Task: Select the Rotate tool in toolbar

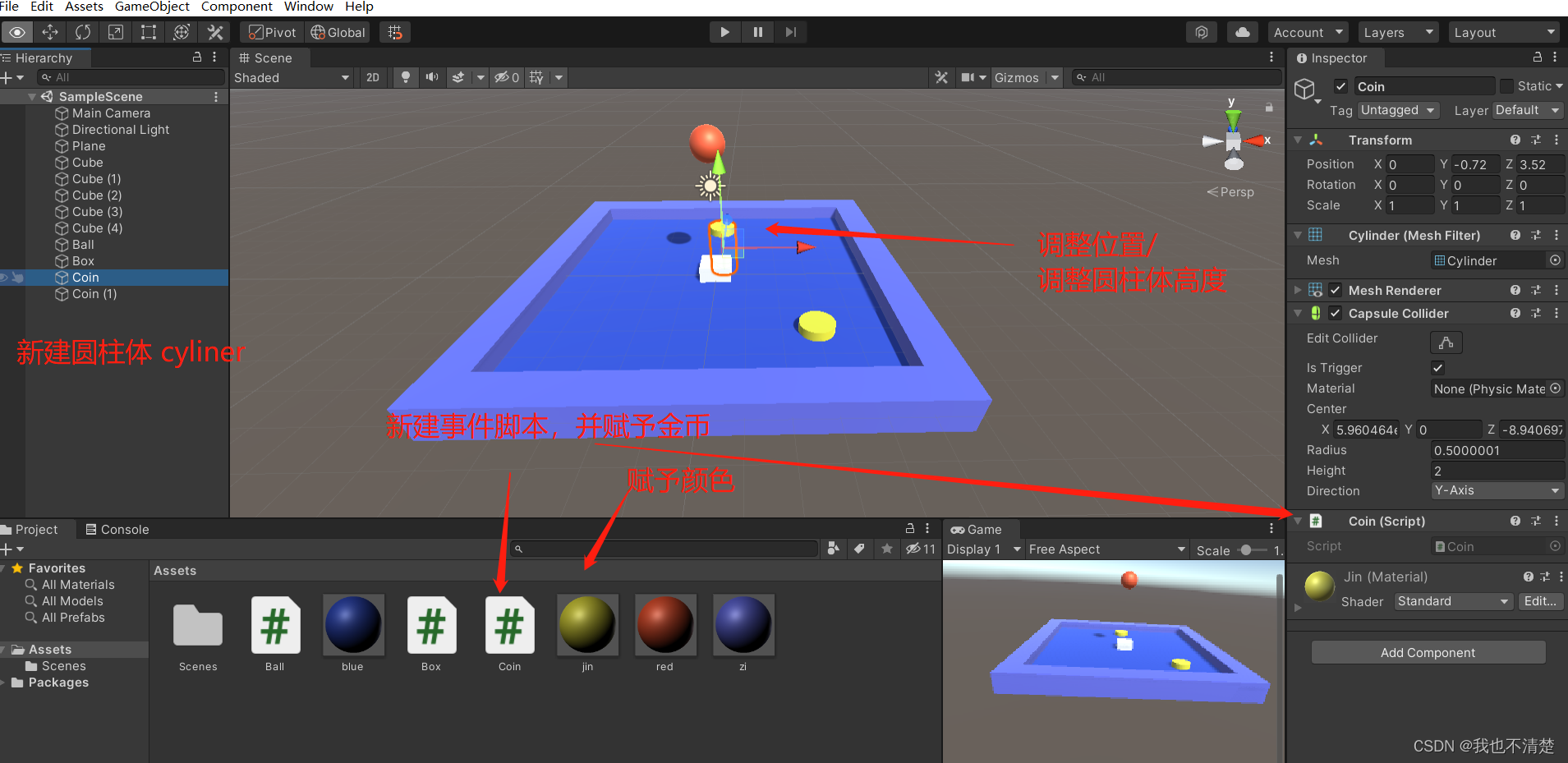Action: tap(83, 32)
